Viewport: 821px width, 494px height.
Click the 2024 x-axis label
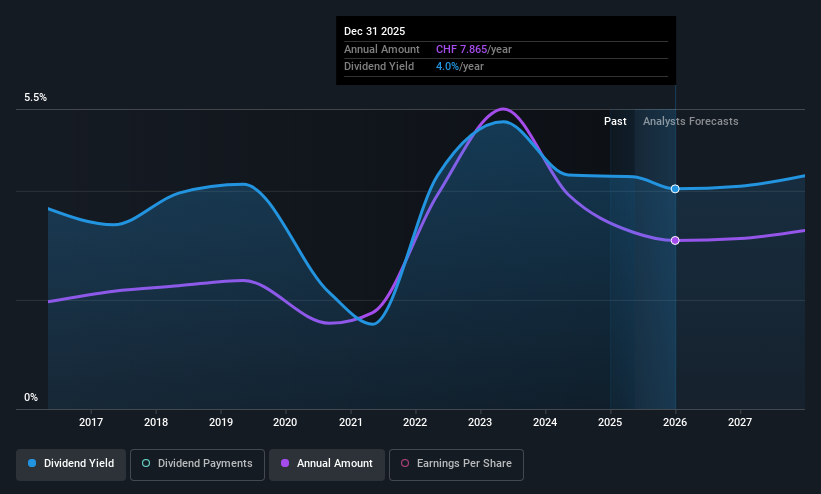click(x=545, y=422)
